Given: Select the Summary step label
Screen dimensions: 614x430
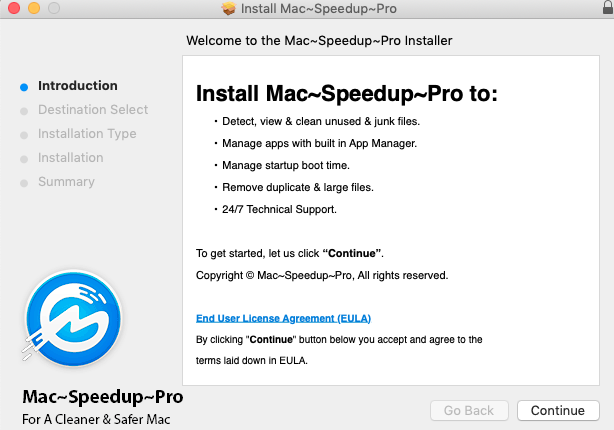Looking at the screenshot, I should [66, 182].
